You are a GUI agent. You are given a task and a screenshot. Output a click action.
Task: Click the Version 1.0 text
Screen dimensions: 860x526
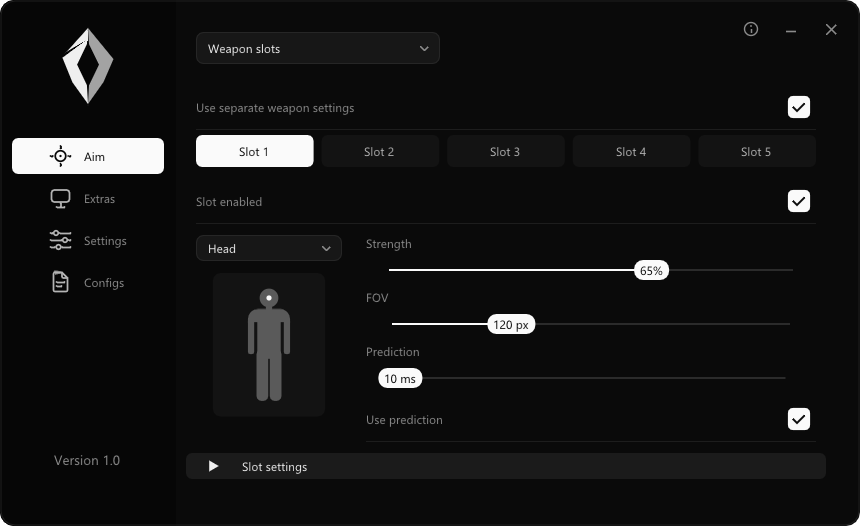click(87, 460)
